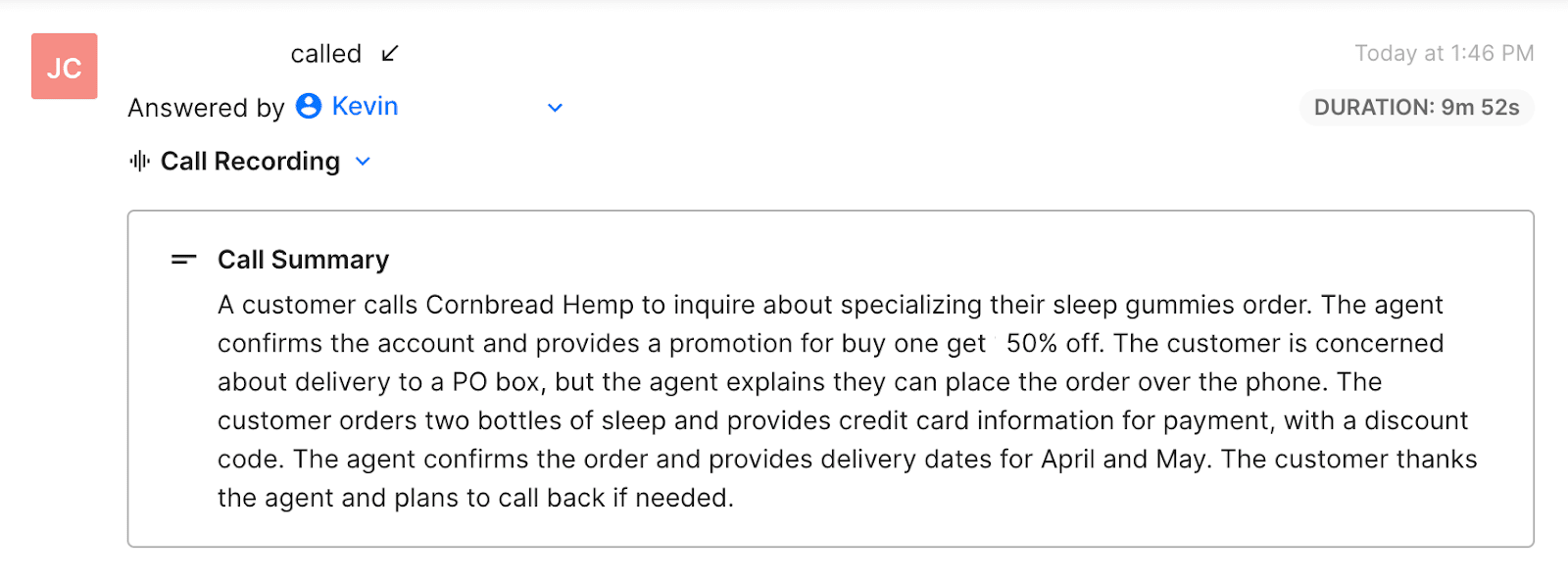Click the audio waveform icon before Call Recording

tap(140, 161)
